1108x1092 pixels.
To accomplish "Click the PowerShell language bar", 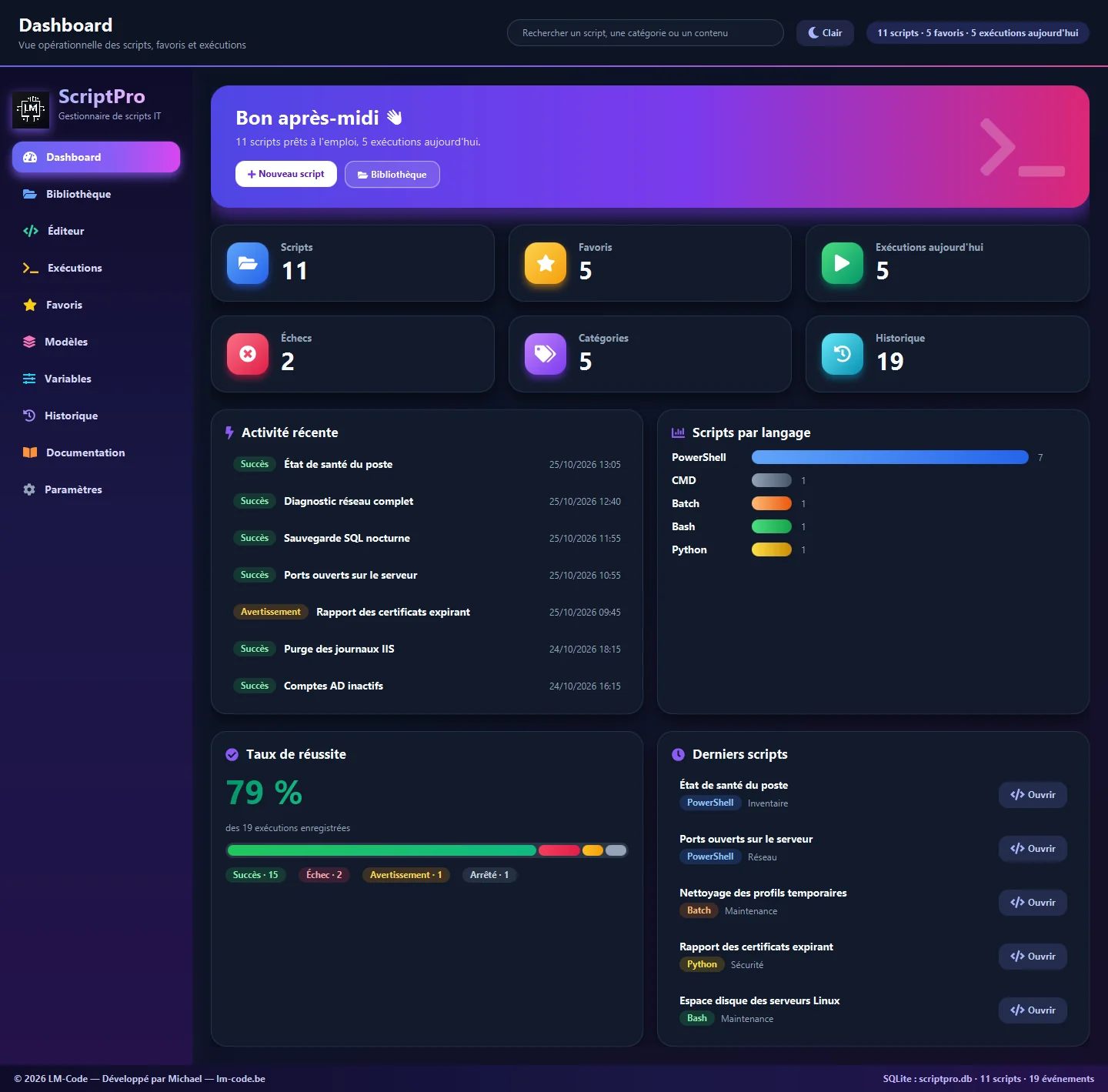I will click(890, 457).
